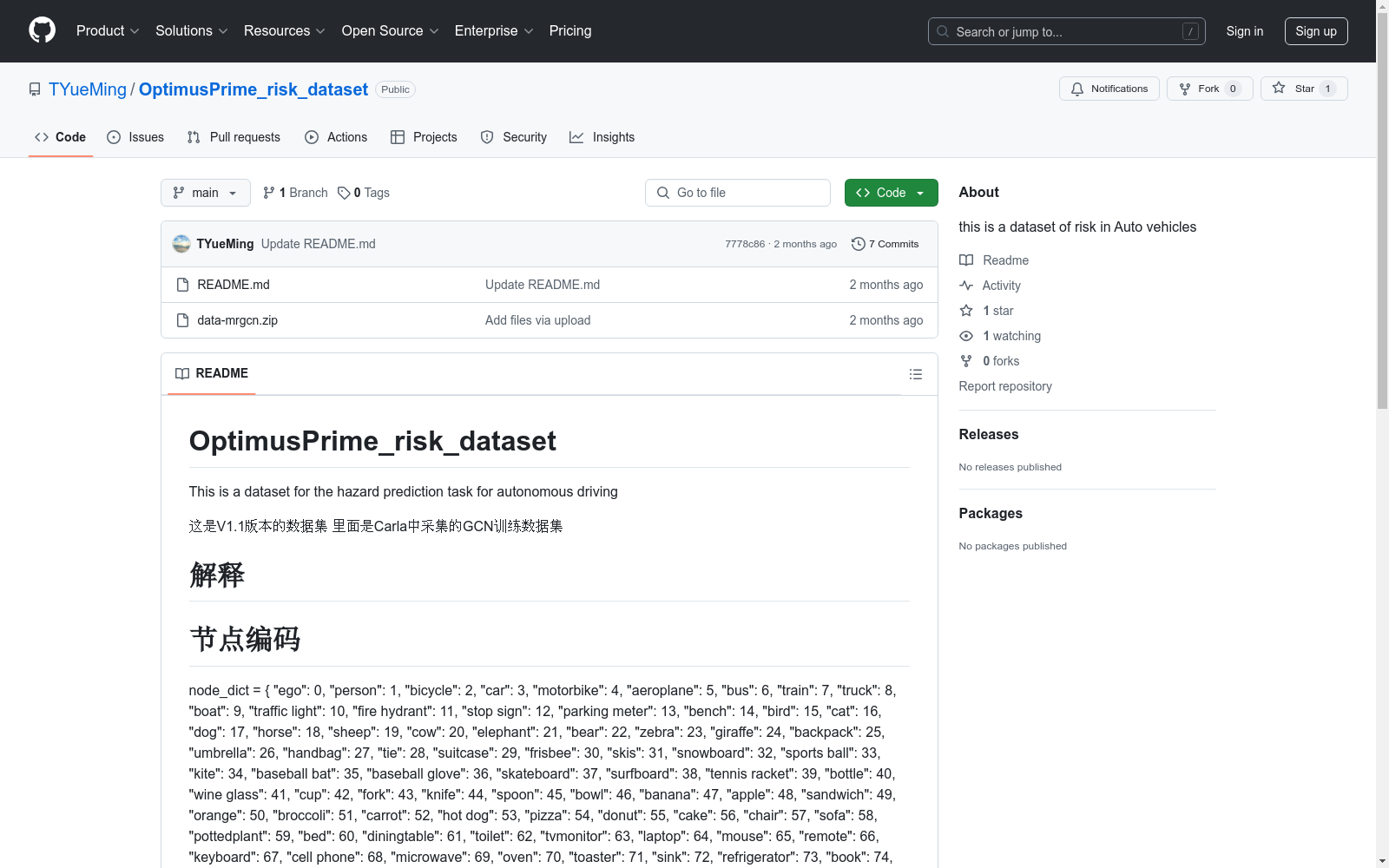1389x868 pixels.
Task: Open the Security tab
Action: pyautogui.click(x=514, y=137)
